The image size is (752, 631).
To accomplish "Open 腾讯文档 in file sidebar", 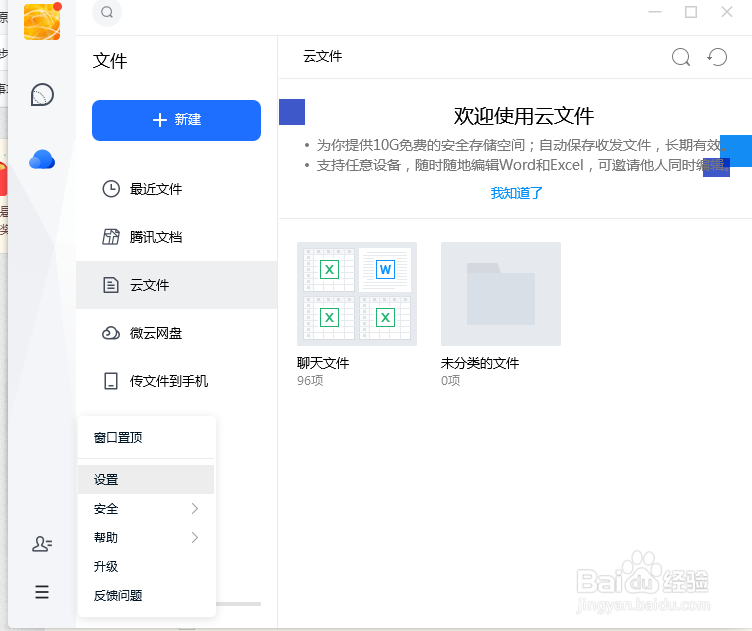I will pos(176,237).
